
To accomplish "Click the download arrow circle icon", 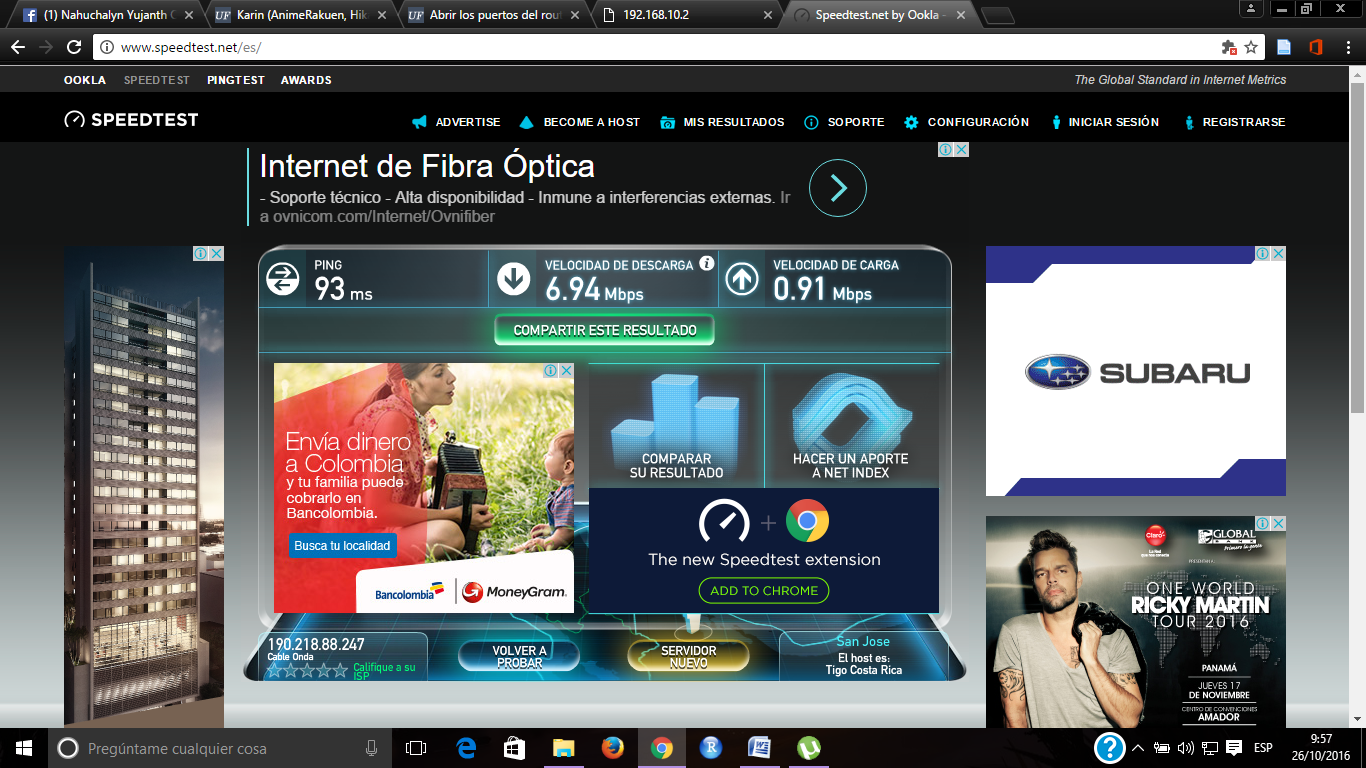I will pos(514,279).
